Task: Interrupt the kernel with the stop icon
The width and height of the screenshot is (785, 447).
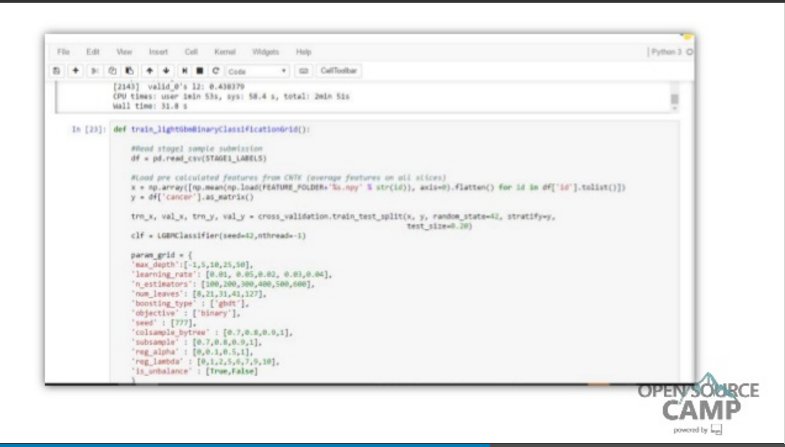Action: pos(199,71)
